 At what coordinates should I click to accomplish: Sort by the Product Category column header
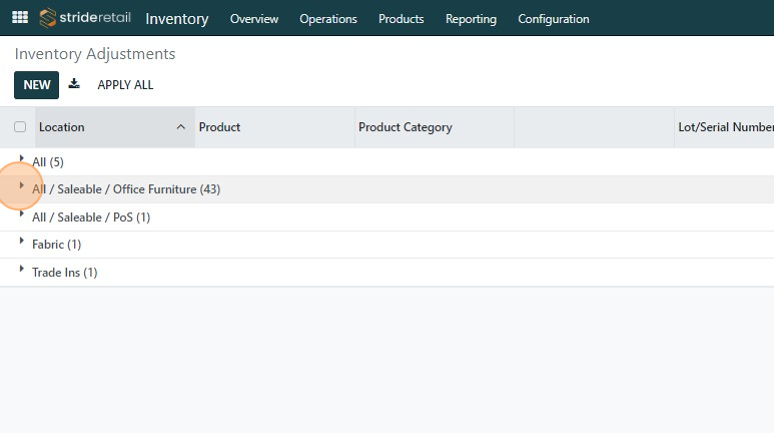point(405,127)
